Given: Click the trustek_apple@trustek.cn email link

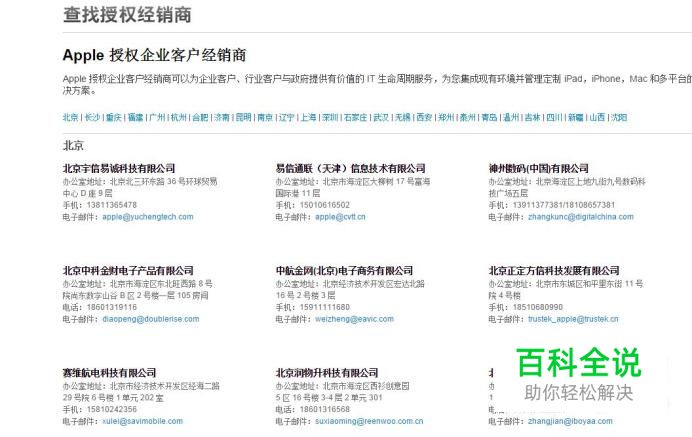Looking at the screenshot, I should tap(573, 319).
